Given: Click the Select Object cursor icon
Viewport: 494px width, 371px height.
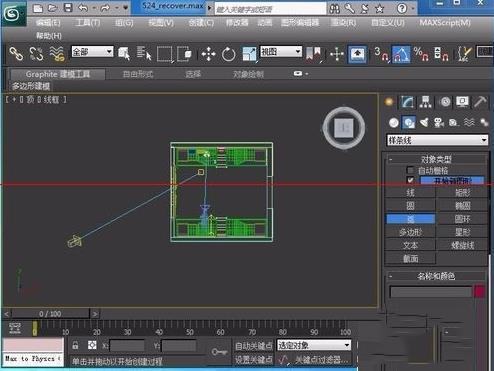Looking at the screenshot, I should (124, 54).
